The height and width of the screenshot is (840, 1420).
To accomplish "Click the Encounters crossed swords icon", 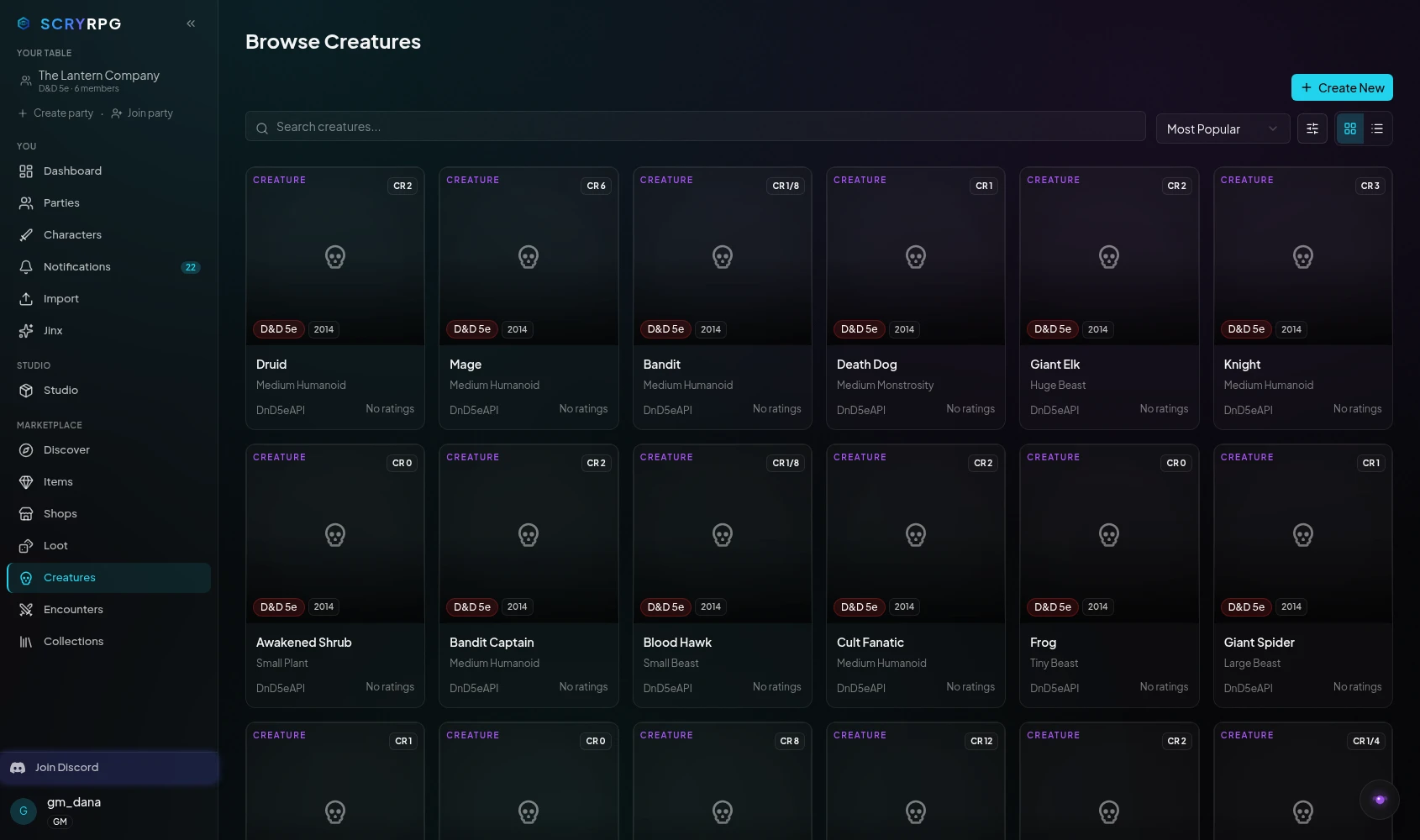I will (x=26, y=610).
